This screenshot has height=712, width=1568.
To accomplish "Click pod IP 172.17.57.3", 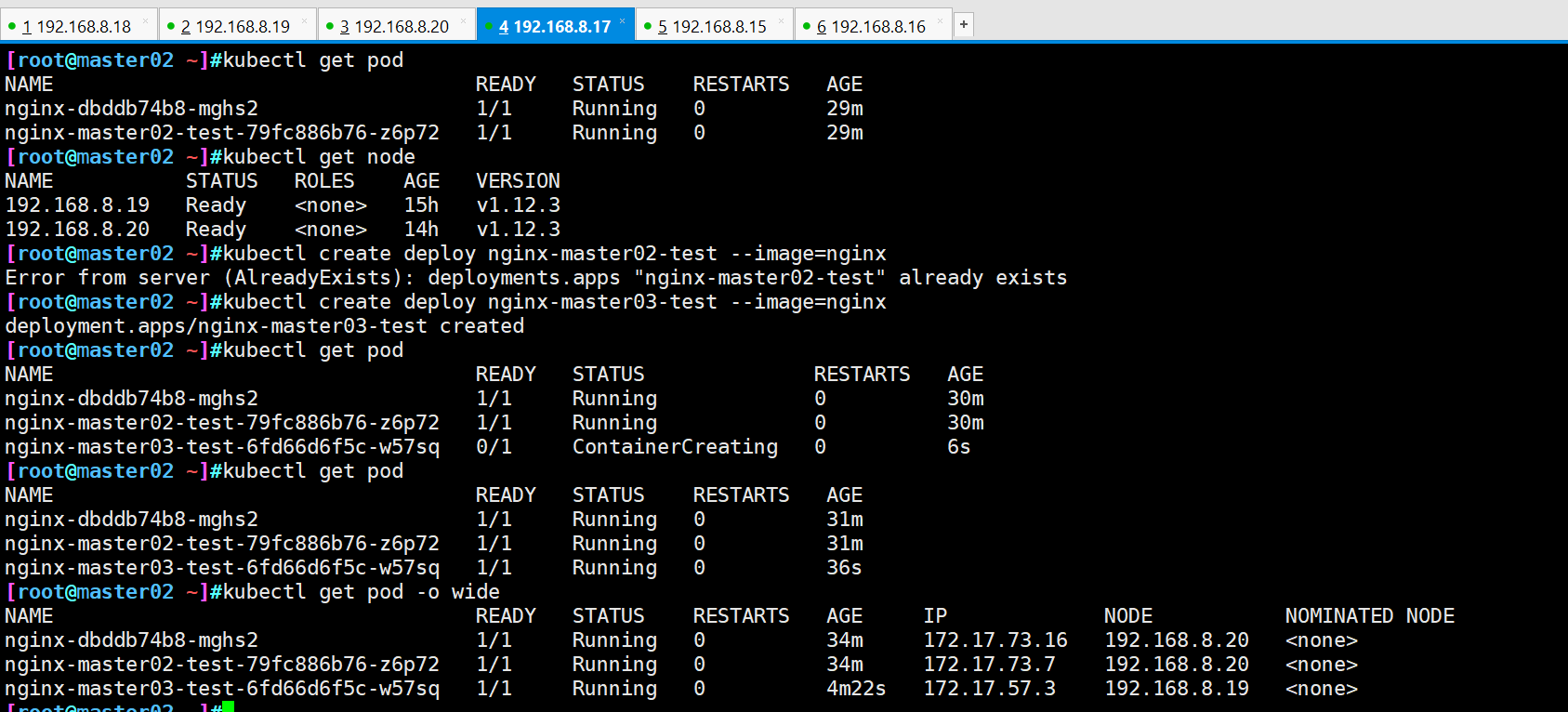I will coord(989,688).
